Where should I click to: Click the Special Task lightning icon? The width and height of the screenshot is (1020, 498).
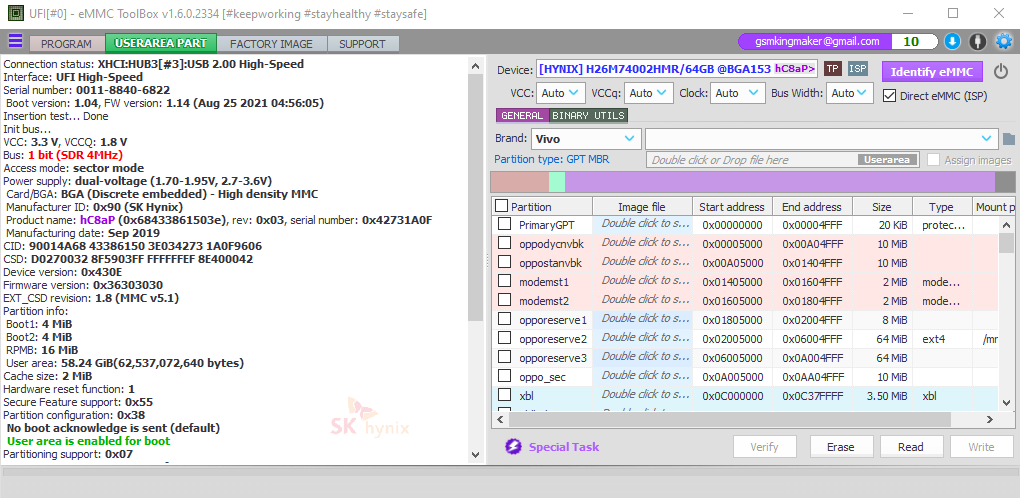pyautogui.click(x=513, y=447)
